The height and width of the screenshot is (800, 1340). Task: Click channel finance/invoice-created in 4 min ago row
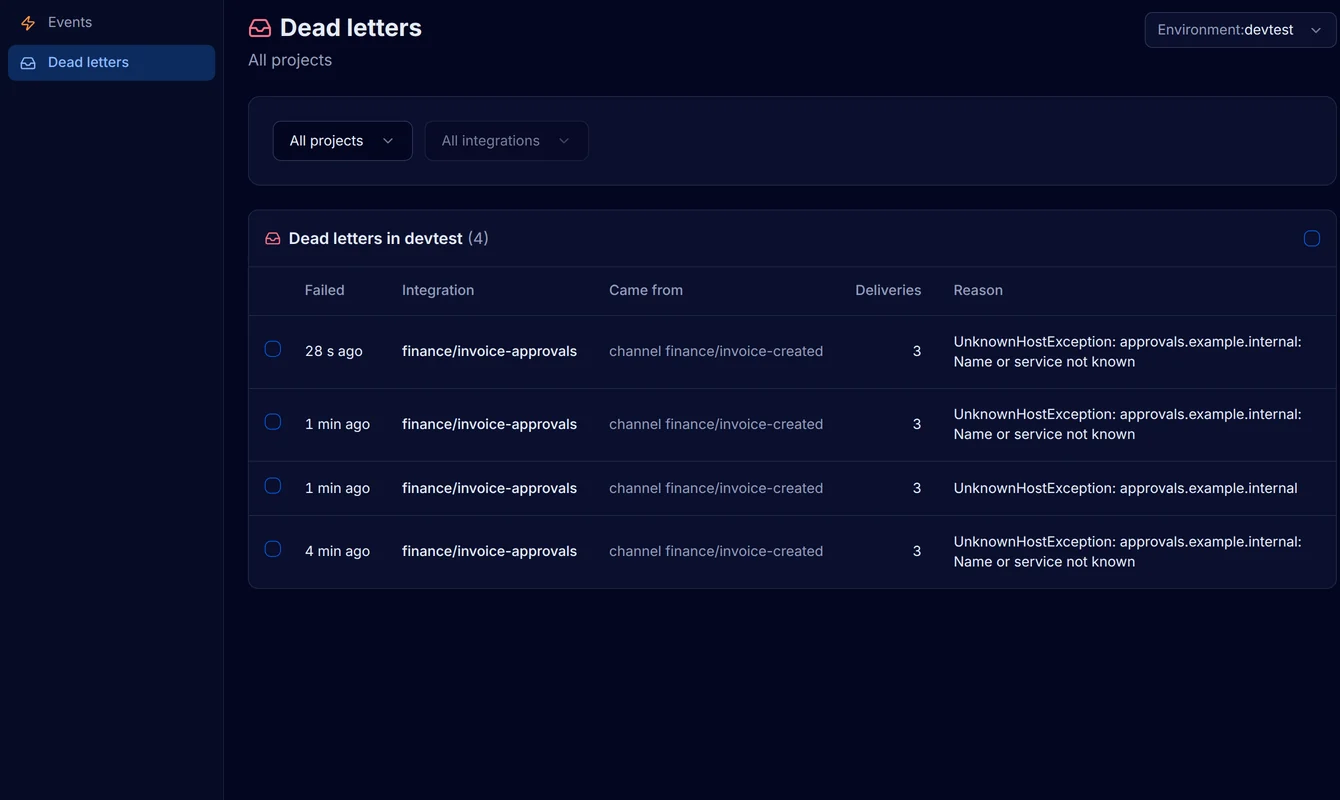click(716, 551)
